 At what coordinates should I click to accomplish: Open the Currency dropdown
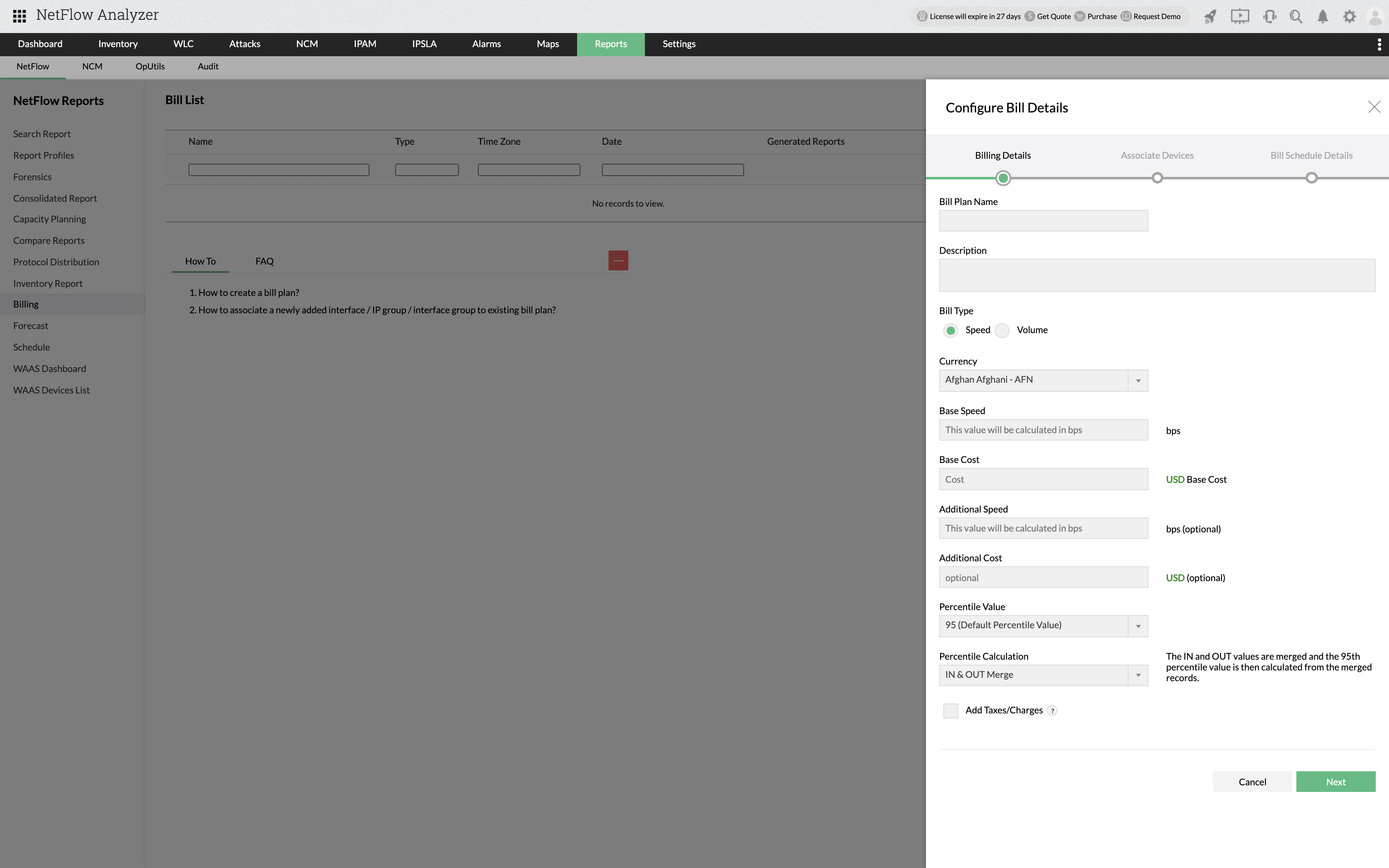pyautogui.click(x=1043, y=380)
